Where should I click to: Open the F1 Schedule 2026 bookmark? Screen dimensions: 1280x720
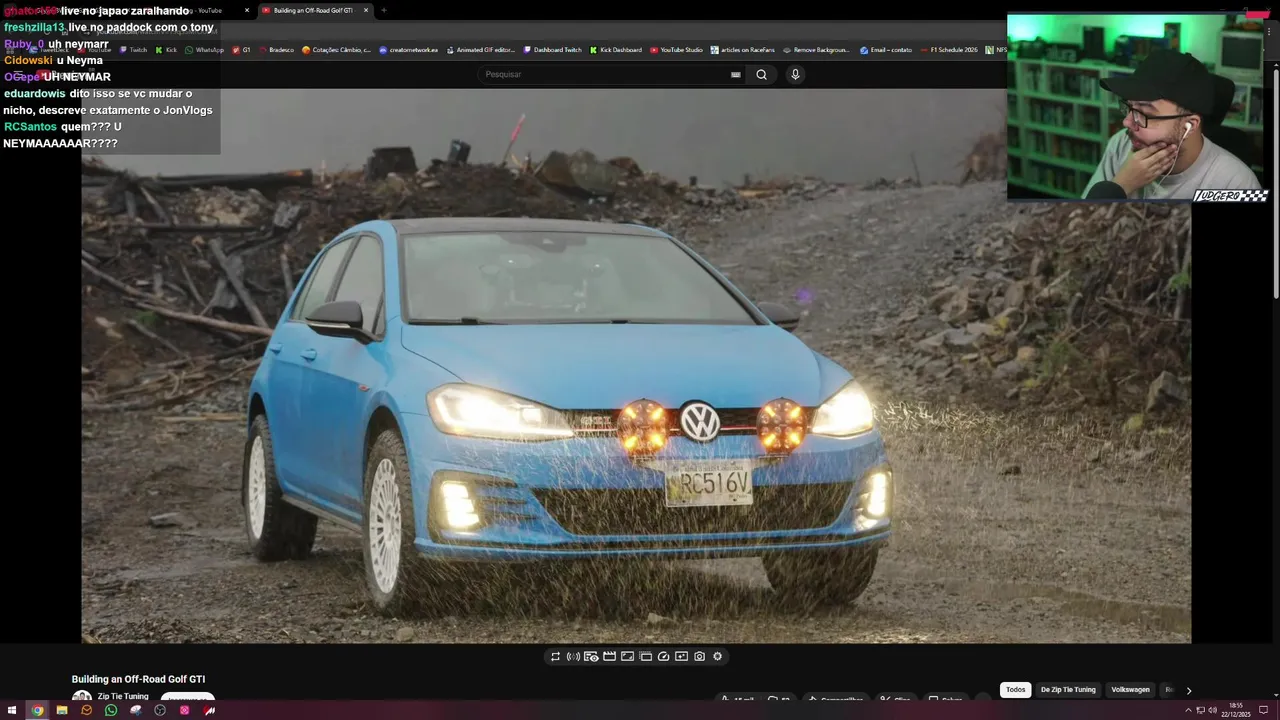click(948, 50)
